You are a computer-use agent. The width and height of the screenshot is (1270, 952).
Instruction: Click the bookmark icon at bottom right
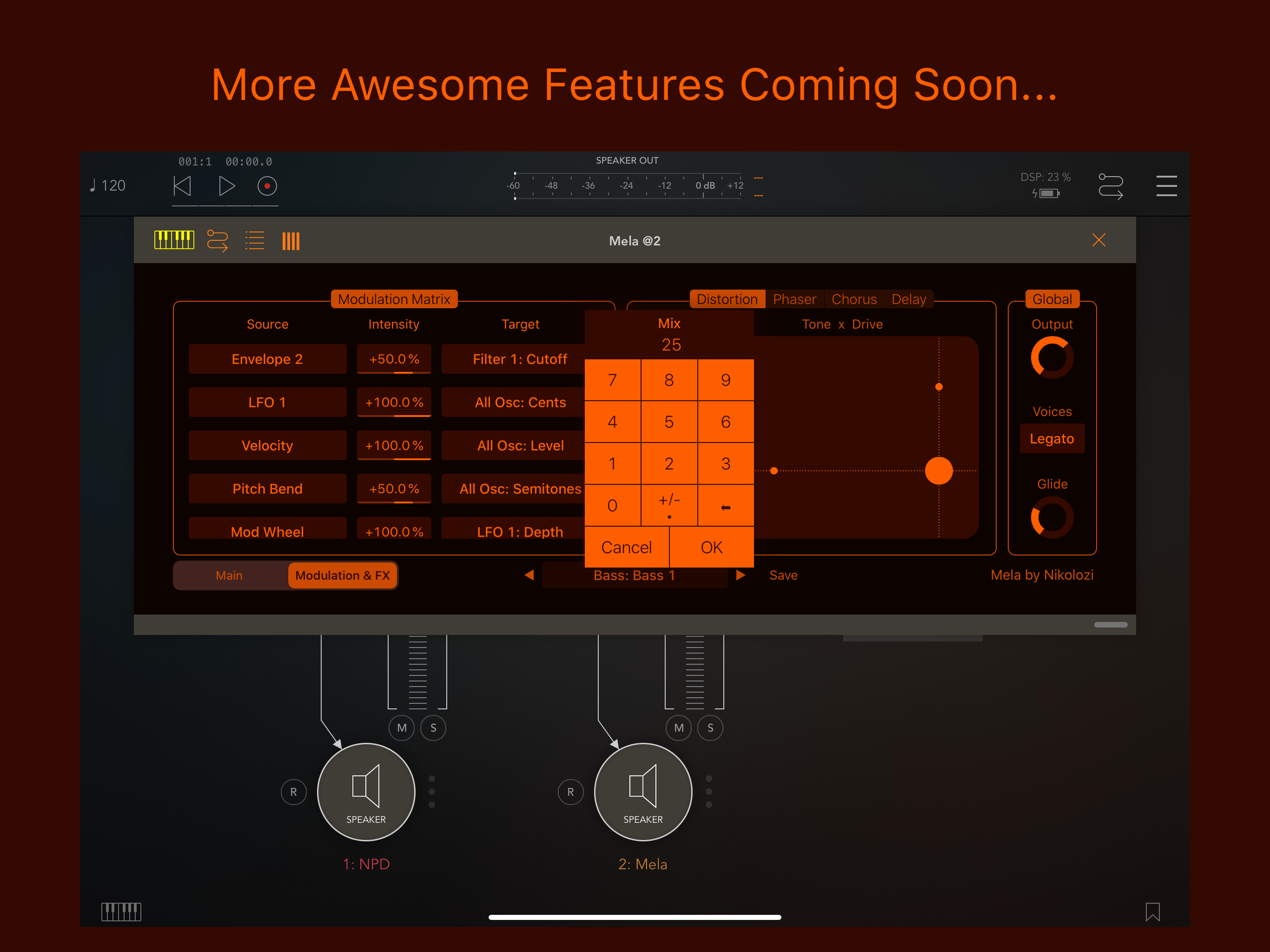coord(1153,912)
